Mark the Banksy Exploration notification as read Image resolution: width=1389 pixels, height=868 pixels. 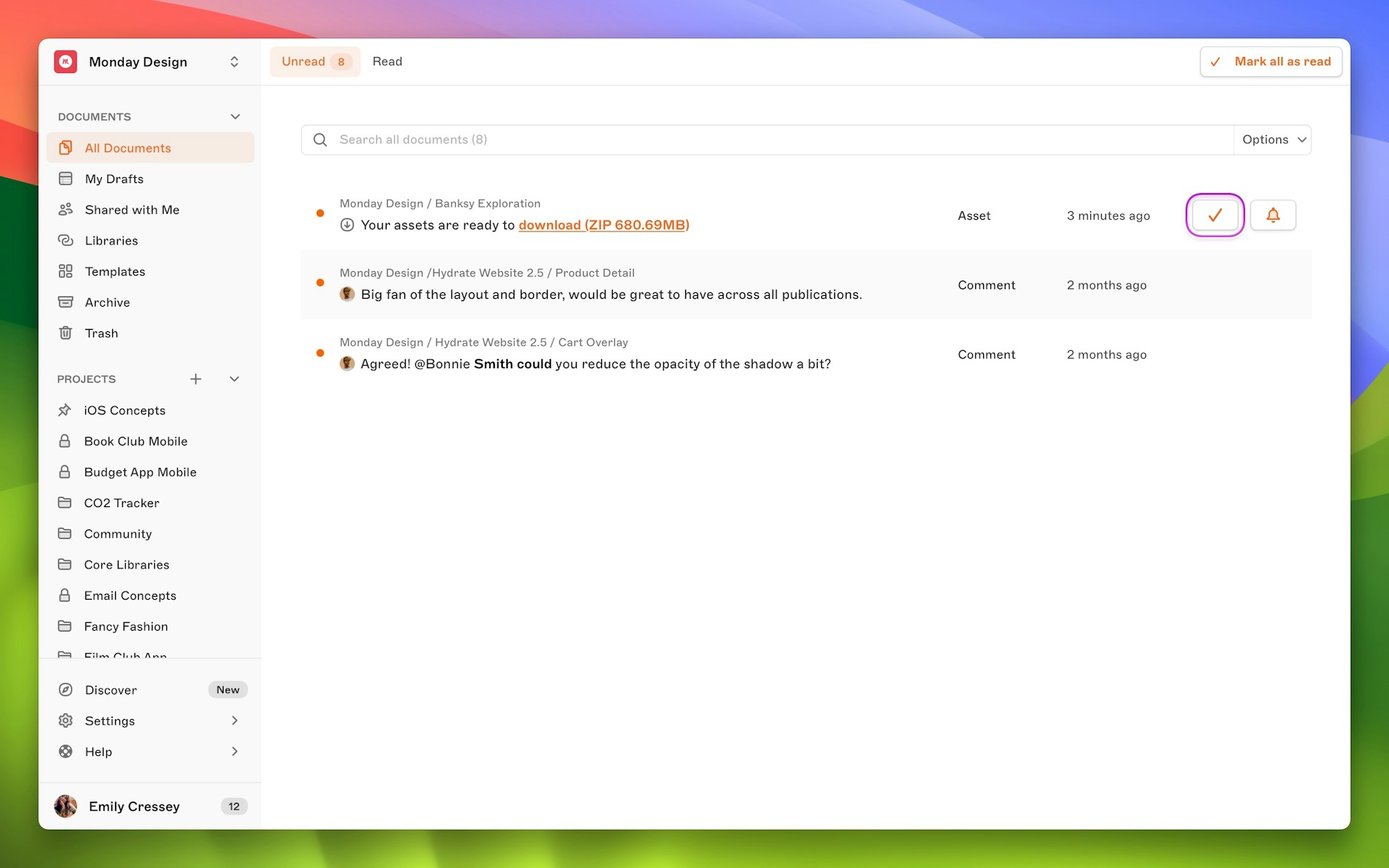pos(1215,215)
